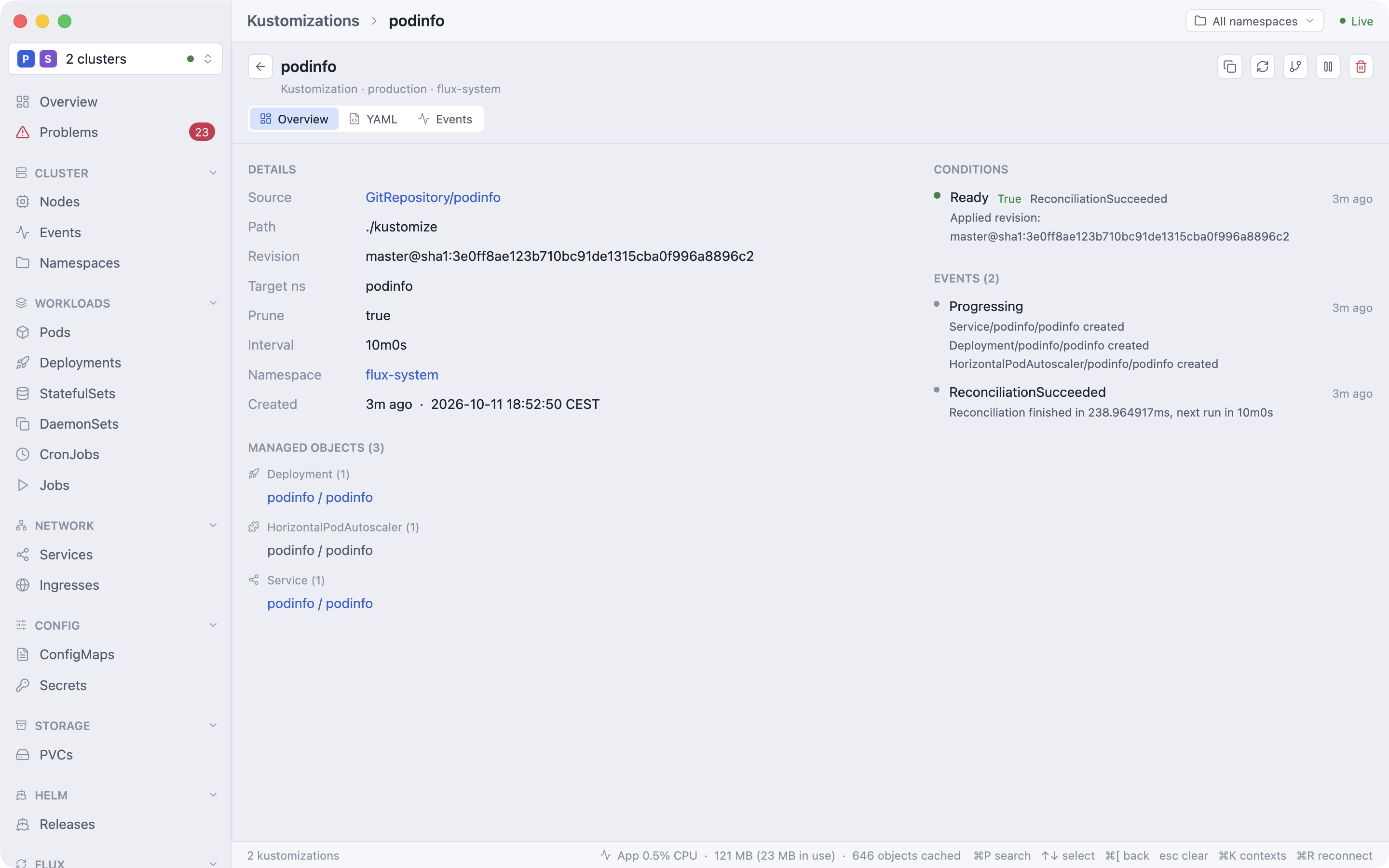The height and width of the screenshot is (868, 1389).
Task: Collapse the HELM sidebar section
Action: click(213, 795)
